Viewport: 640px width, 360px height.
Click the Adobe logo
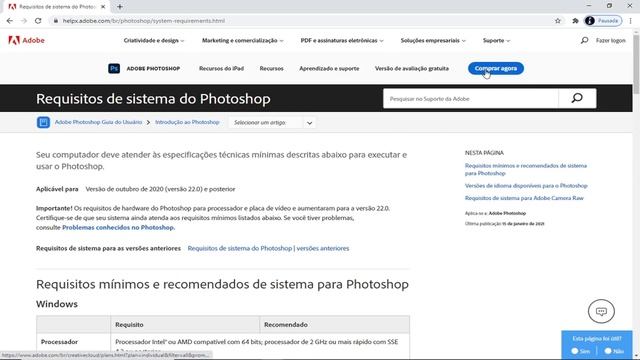tap(27, 40)
